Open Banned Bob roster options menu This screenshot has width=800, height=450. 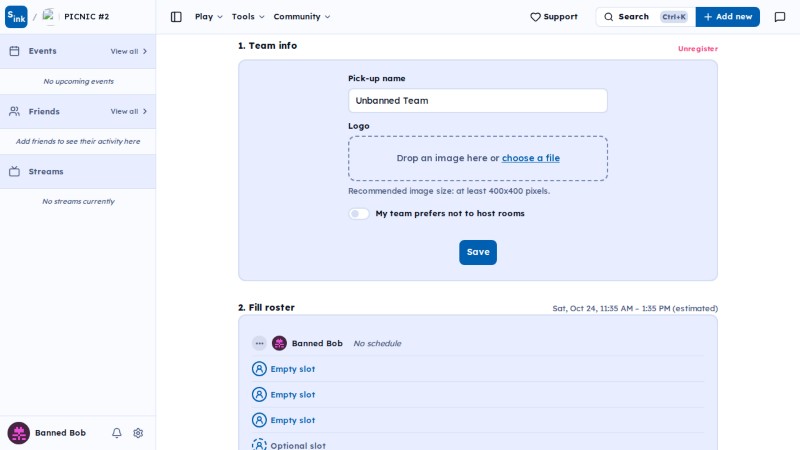tap(259, 343)
